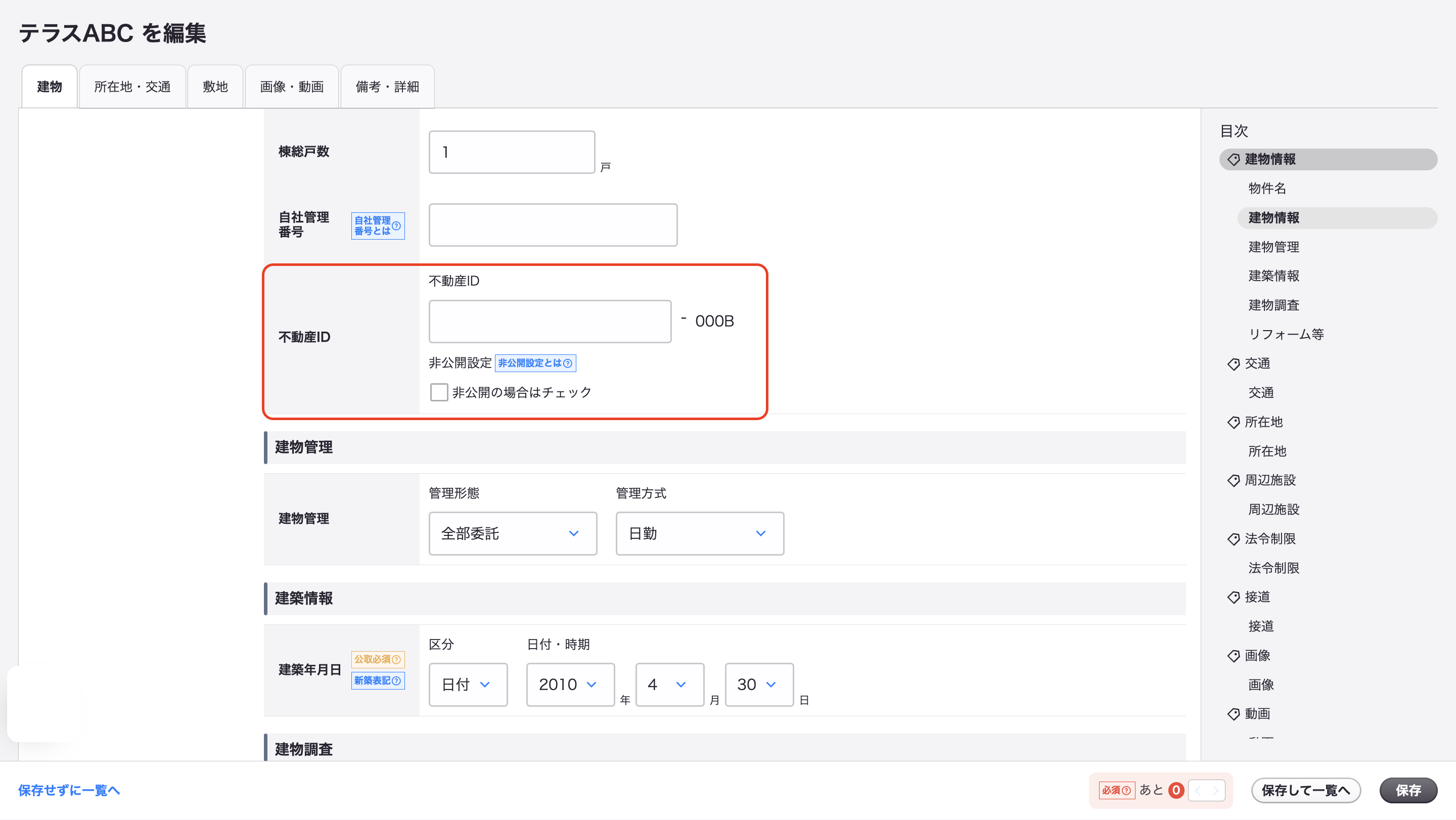Click the tag icon beside 画像 section
This screenshot has width=1456, height=820.
1234,656
